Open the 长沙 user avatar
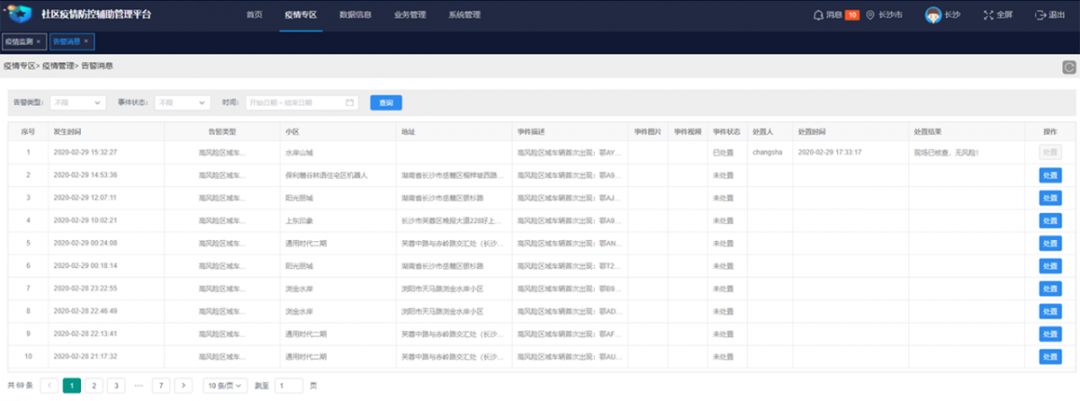This screenshot has height=401, width=1080. (933, 15)
